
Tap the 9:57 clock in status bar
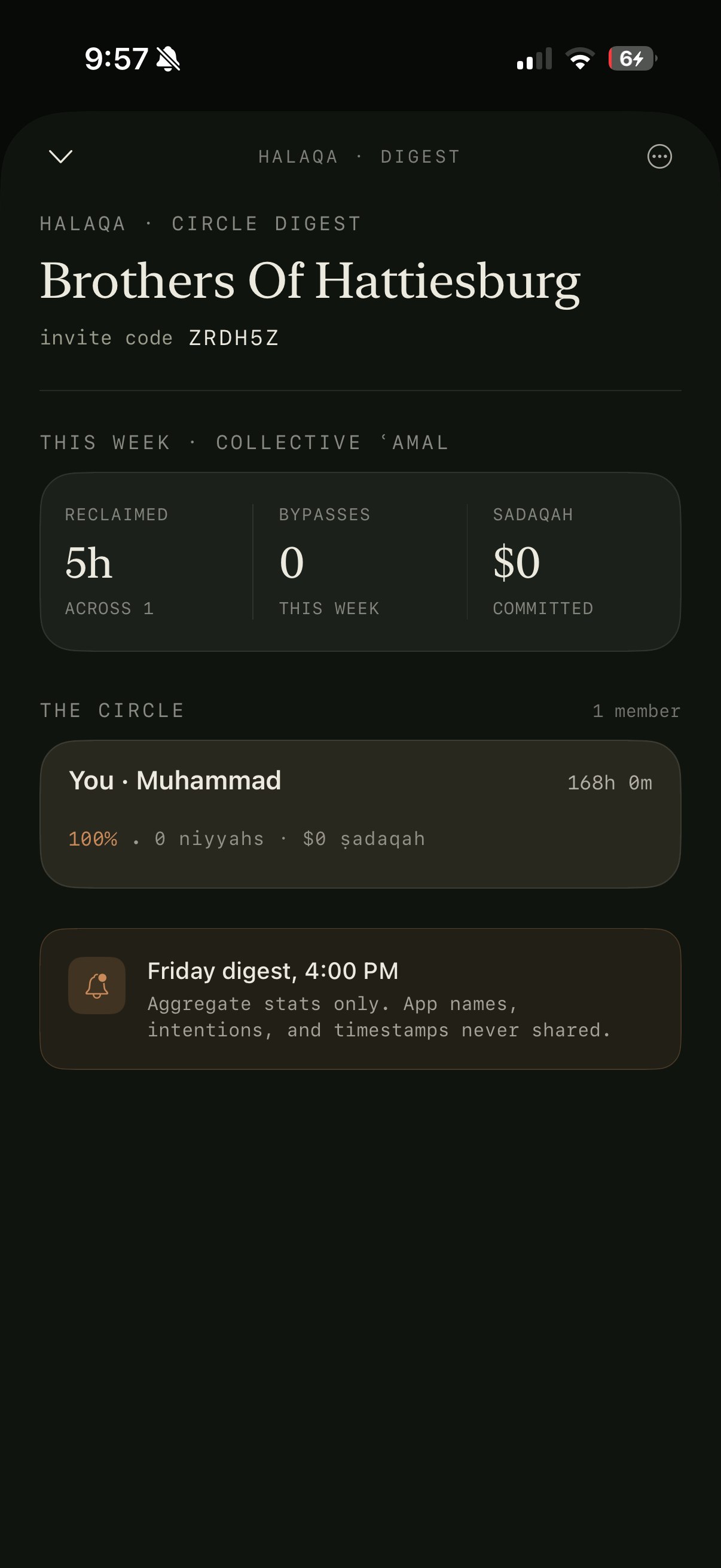(116, 59)
